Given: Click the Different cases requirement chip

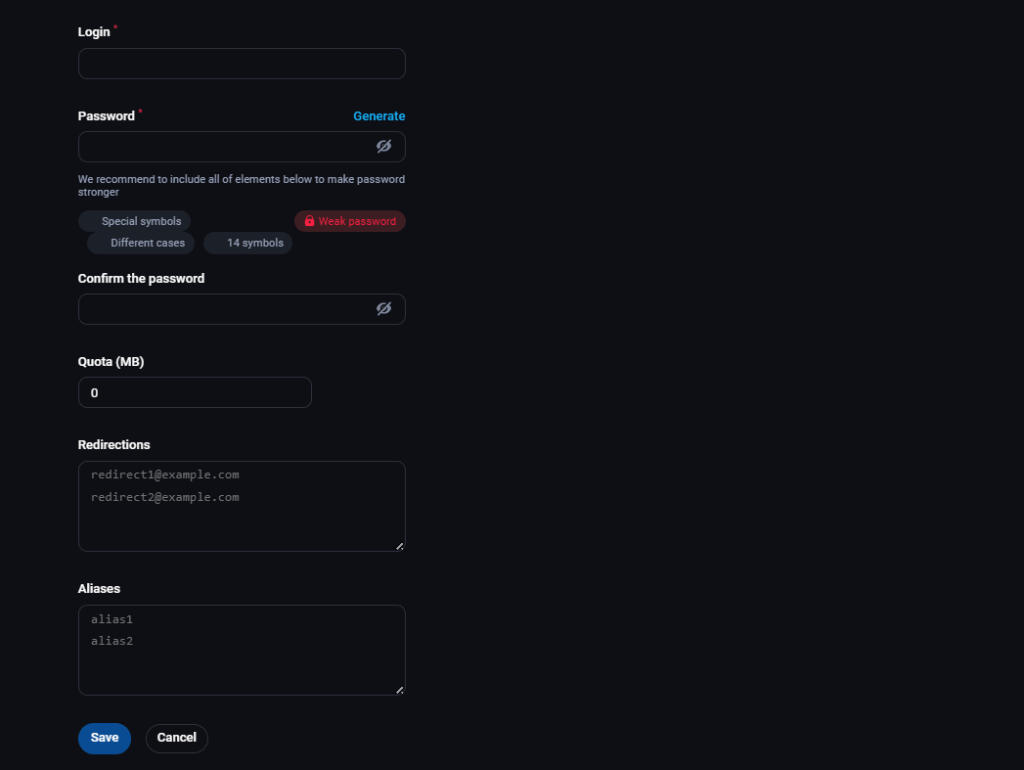Looking at the screenshot, I should coord(141,243).
